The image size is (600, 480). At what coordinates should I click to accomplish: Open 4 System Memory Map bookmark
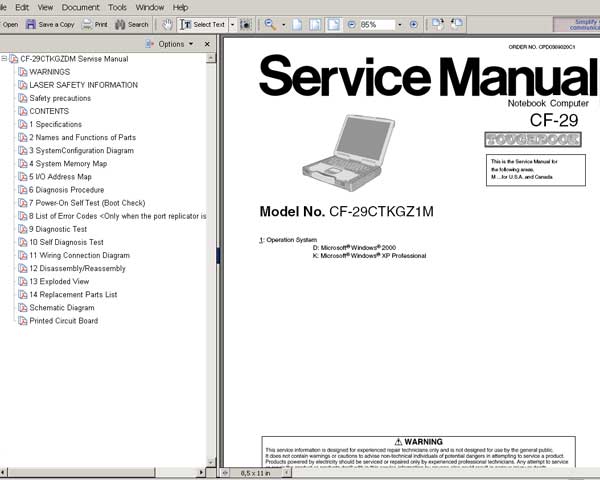click(68, 164)
